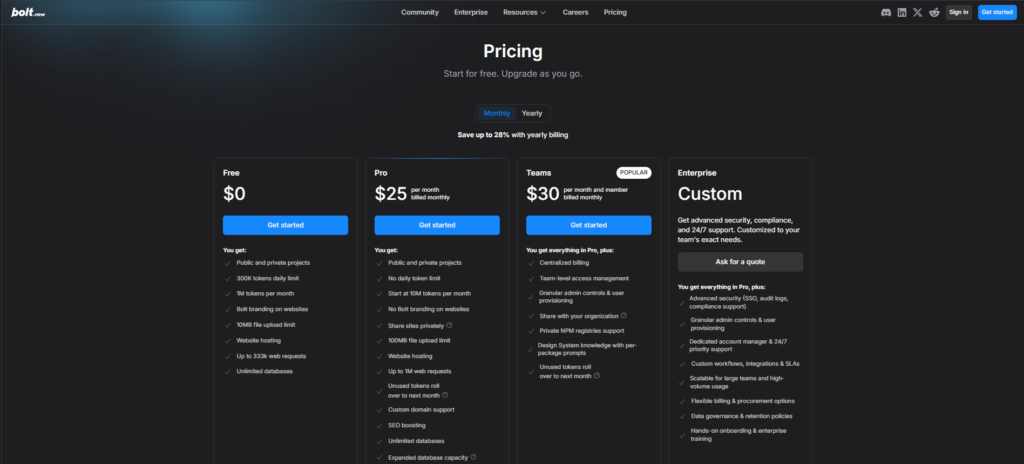Click Get started under Free plan

coord(285,225)
